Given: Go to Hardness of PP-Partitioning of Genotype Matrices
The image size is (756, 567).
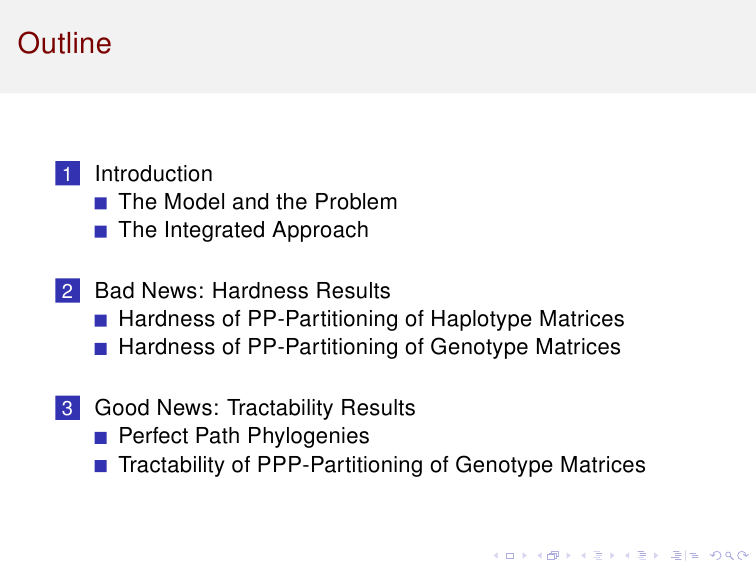Looking at the screenshot, I should 369,347.
